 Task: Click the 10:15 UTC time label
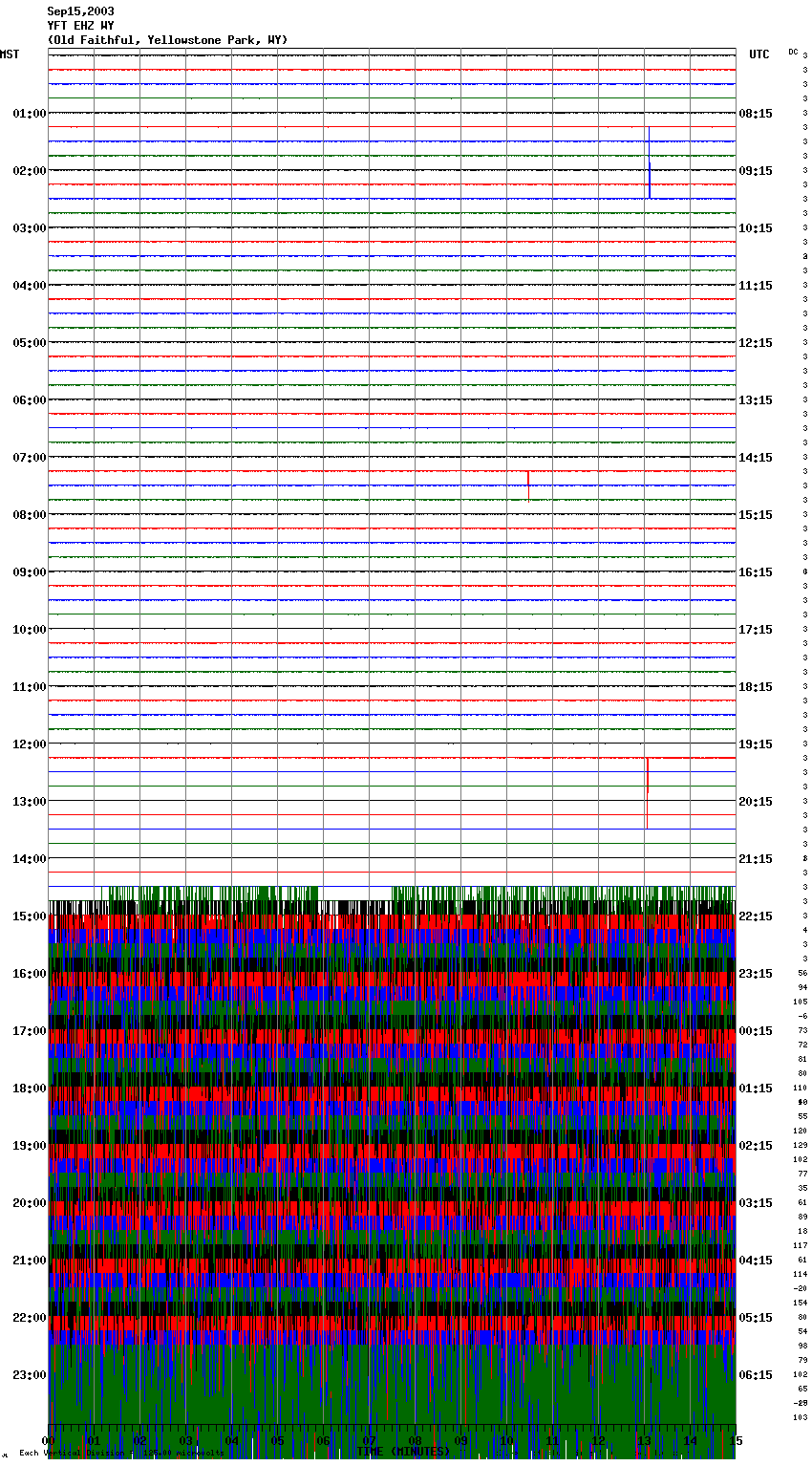[756, 228]
